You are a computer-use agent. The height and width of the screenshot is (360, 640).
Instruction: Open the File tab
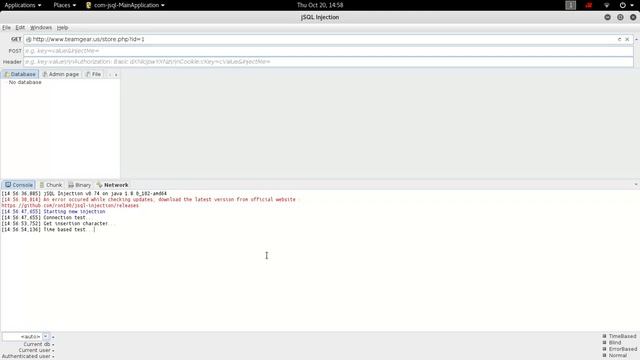point(93,74)
